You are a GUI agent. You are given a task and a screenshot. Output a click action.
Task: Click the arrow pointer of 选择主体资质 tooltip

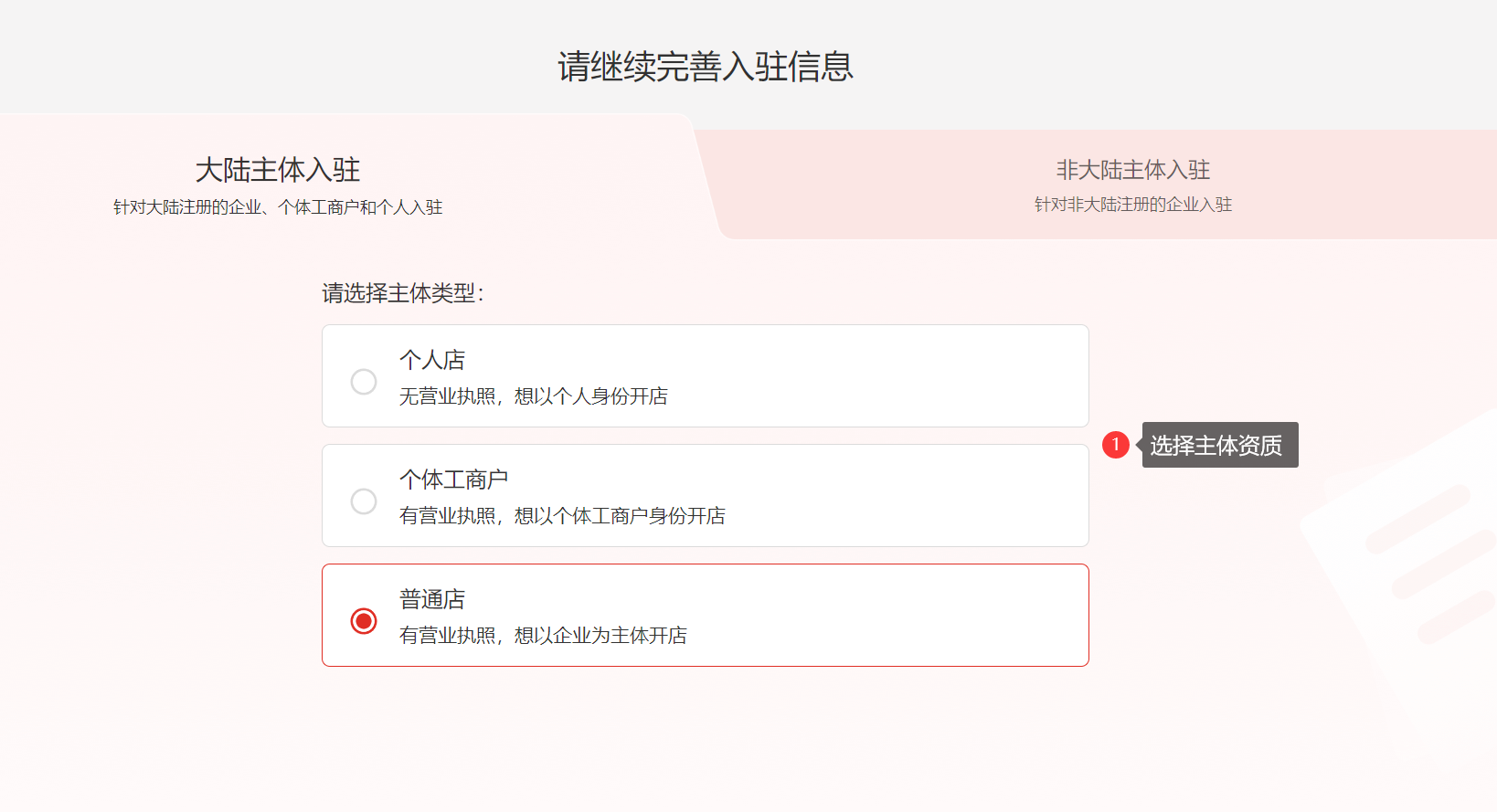(1139, 445)
